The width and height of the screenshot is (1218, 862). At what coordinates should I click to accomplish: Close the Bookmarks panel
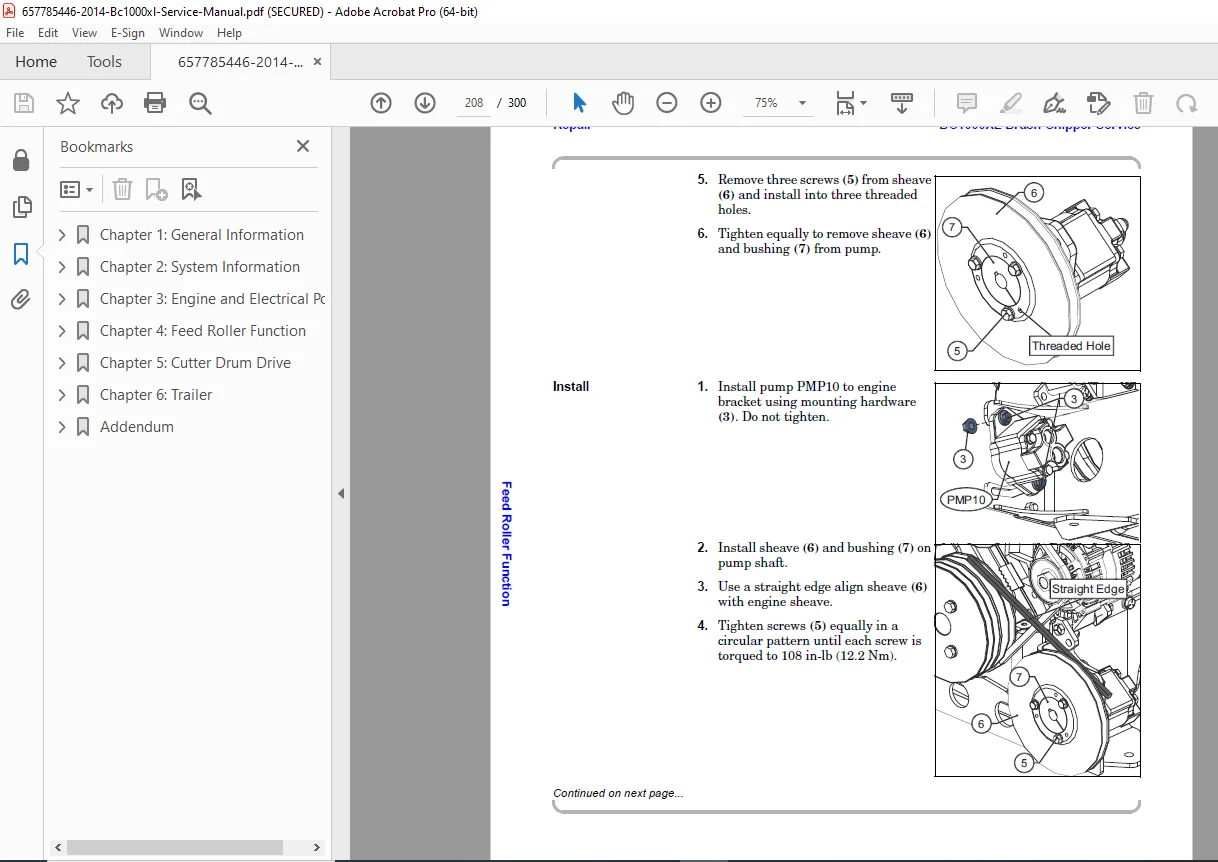[x=303, y=146]
